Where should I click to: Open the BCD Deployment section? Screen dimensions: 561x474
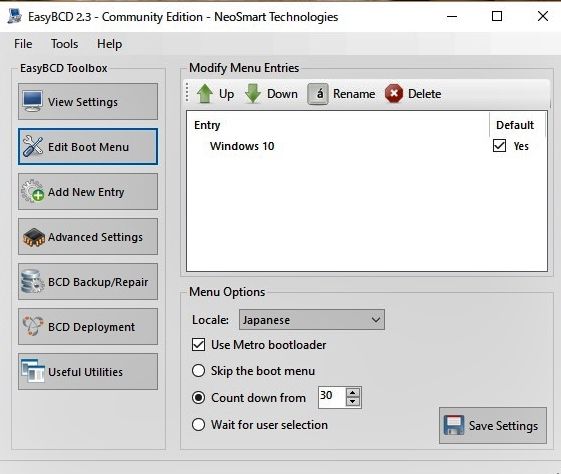pyautogui.click(x=88, y=327)
